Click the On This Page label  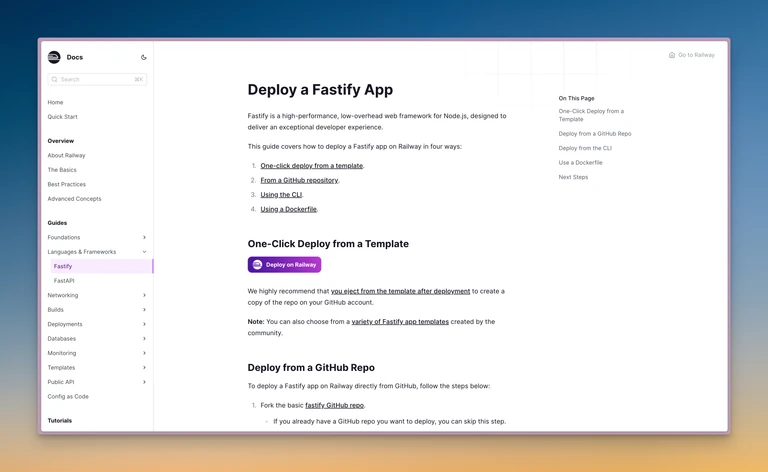point(576,98)
